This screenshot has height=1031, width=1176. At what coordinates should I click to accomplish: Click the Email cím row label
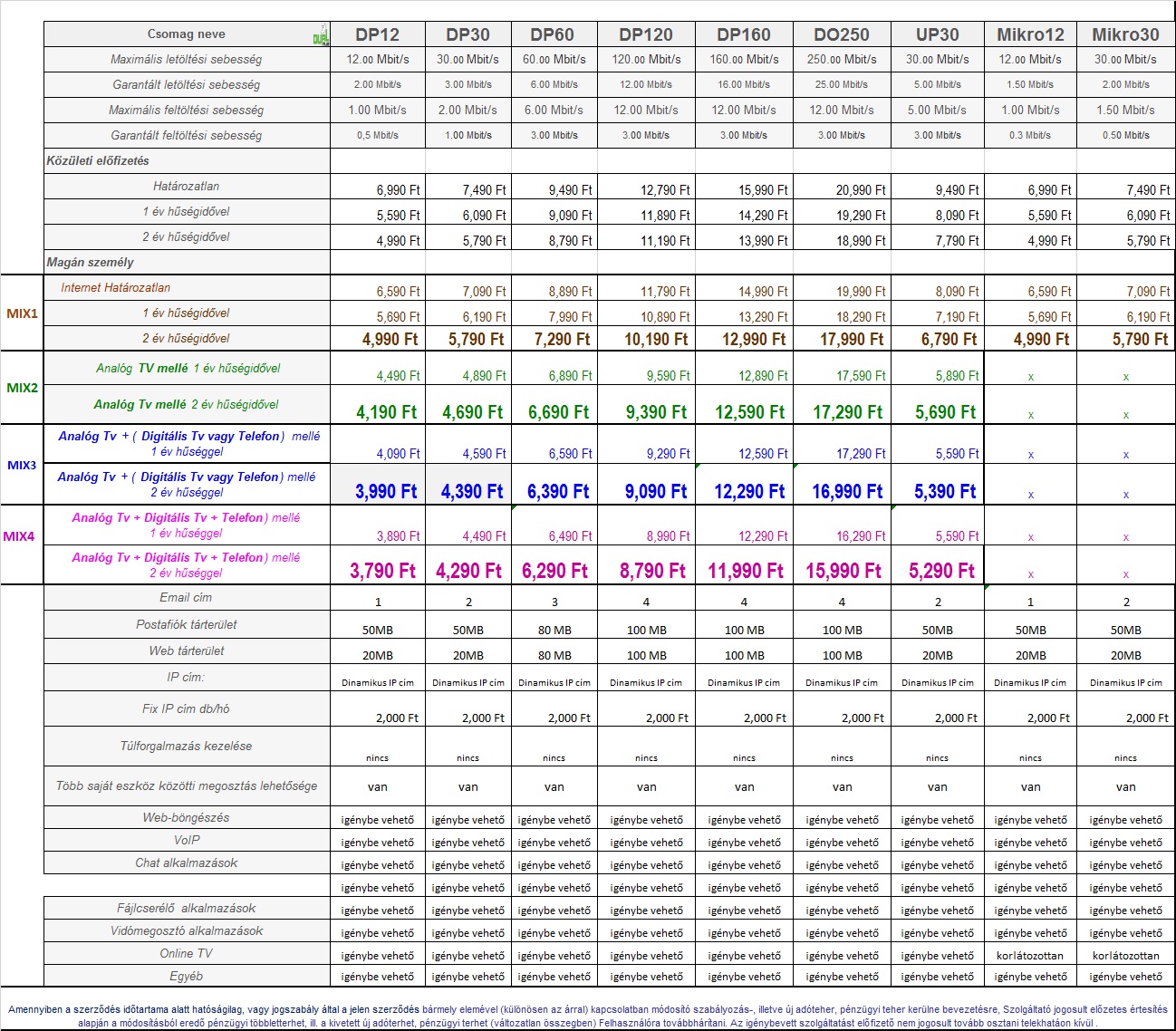(186, 597)
